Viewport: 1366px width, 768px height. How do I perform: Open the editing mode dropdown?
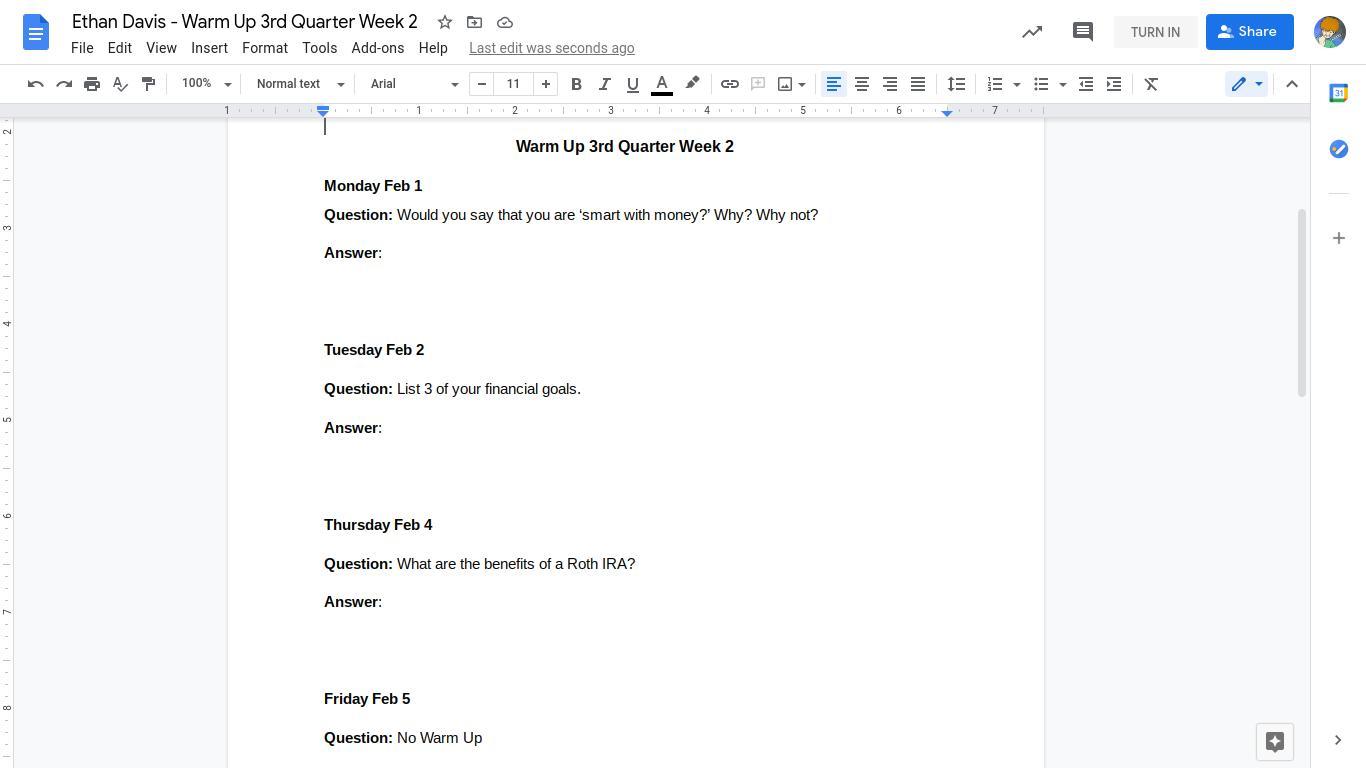tap(1246, 84)
